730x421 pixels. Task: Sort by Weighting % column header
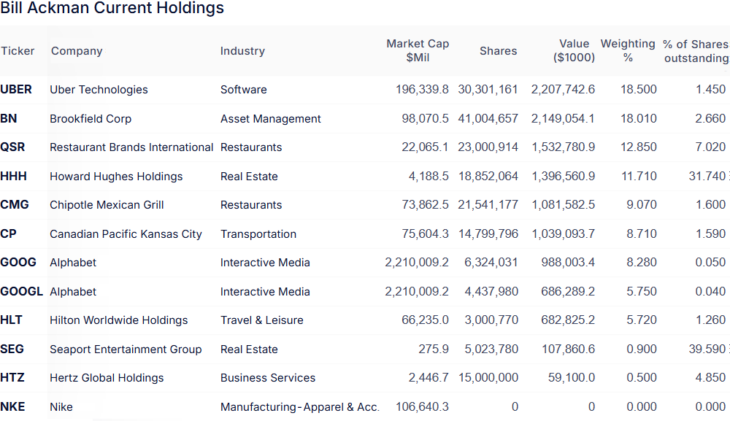point(628,51)
